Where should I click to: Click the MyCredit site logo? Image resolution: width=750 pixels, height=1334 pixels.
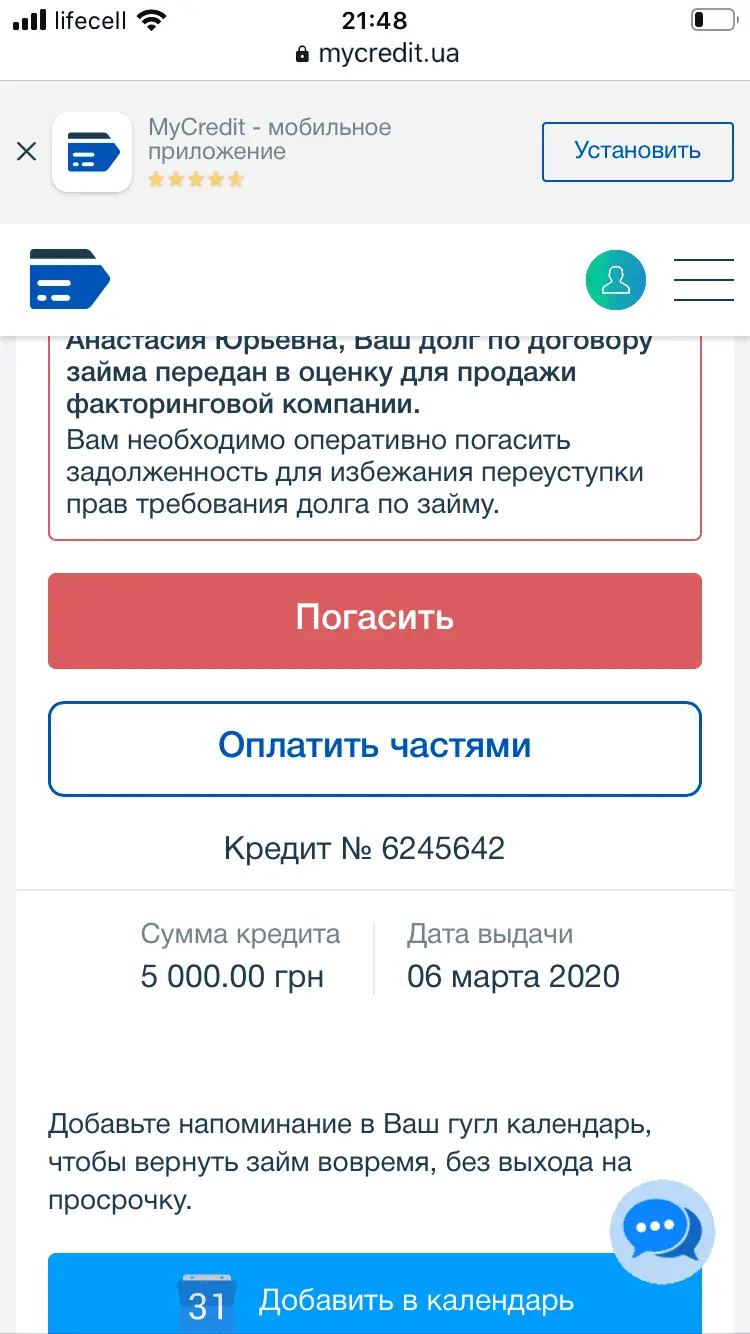click(70, 279)
